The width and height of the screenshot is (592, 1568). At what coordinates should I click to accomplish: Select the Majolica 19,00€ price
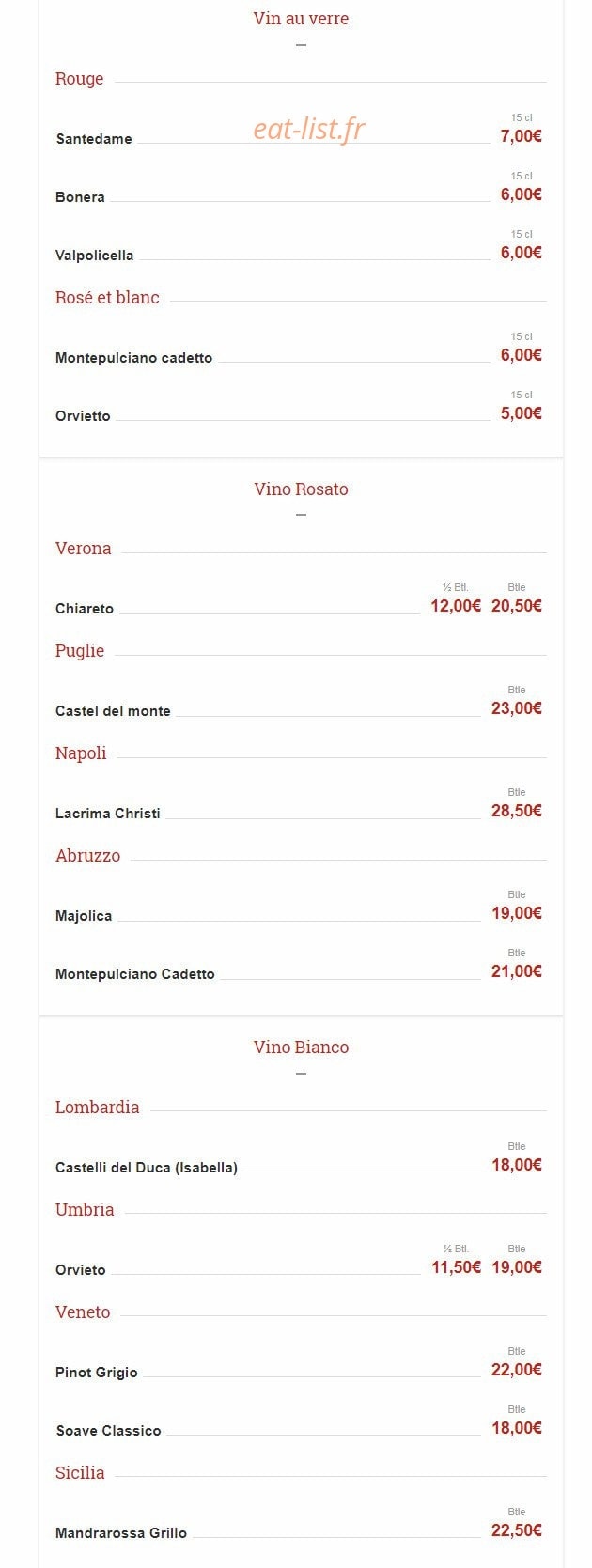click(x=517, y=913)
